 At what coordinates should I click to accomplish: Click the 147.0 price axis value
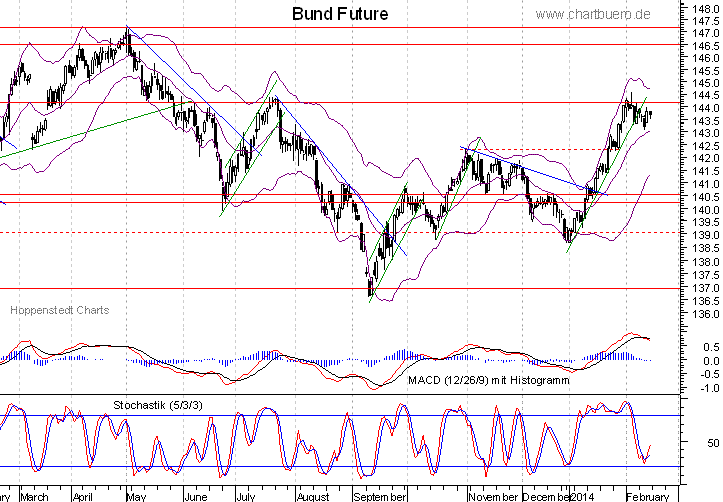(x=706, y=34)
